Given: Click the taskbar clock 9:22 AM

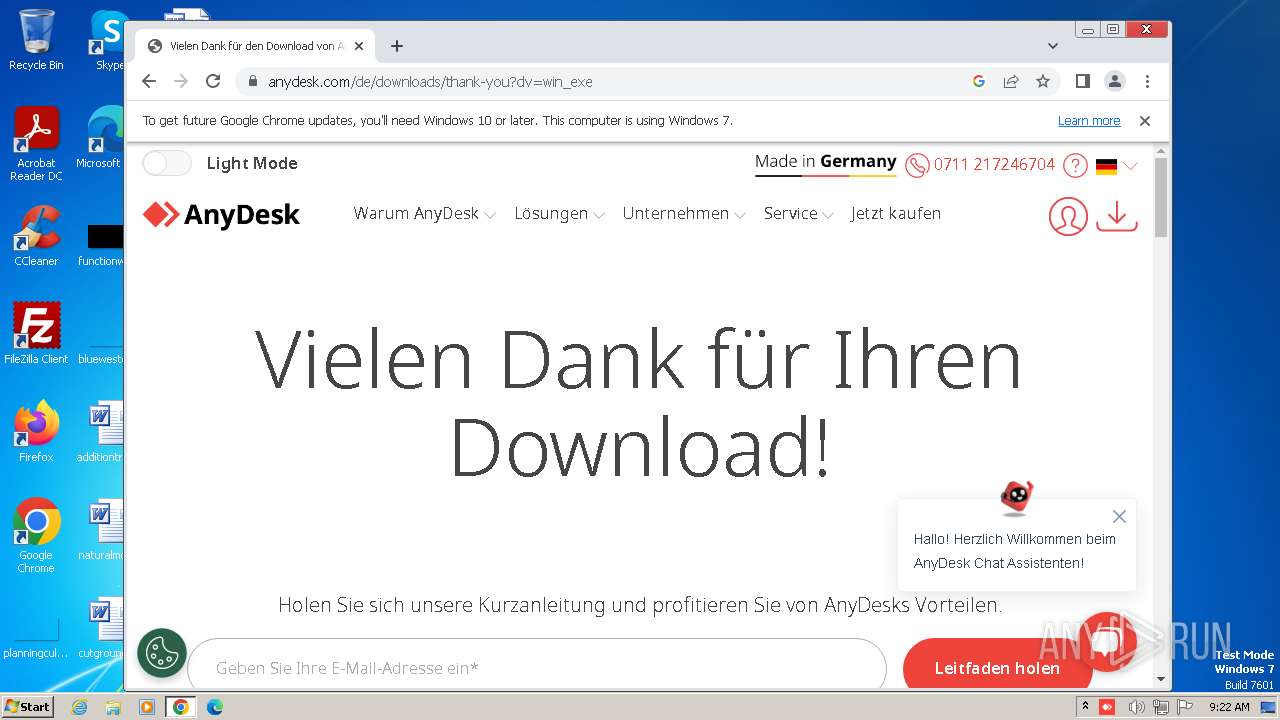Looking at the screenshot, I should tap(1229, 707).
